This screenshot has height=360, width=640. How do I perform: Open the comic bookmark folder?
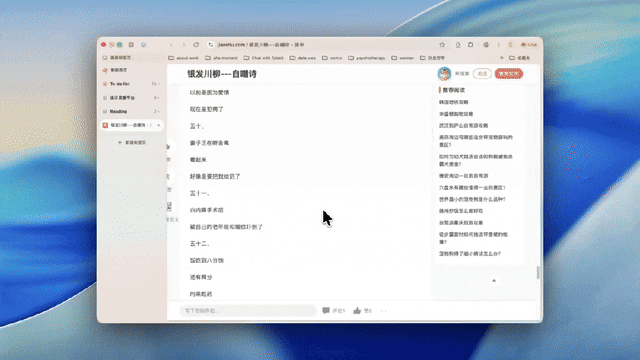pos(332,58)
